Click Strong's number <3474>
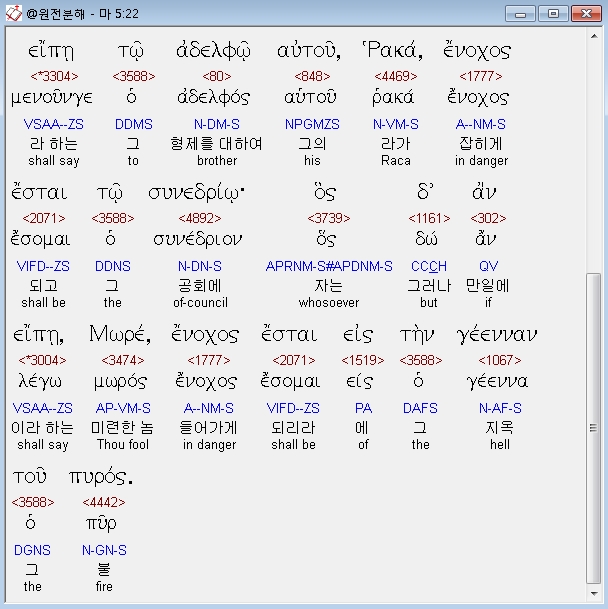 pos(123,360)
